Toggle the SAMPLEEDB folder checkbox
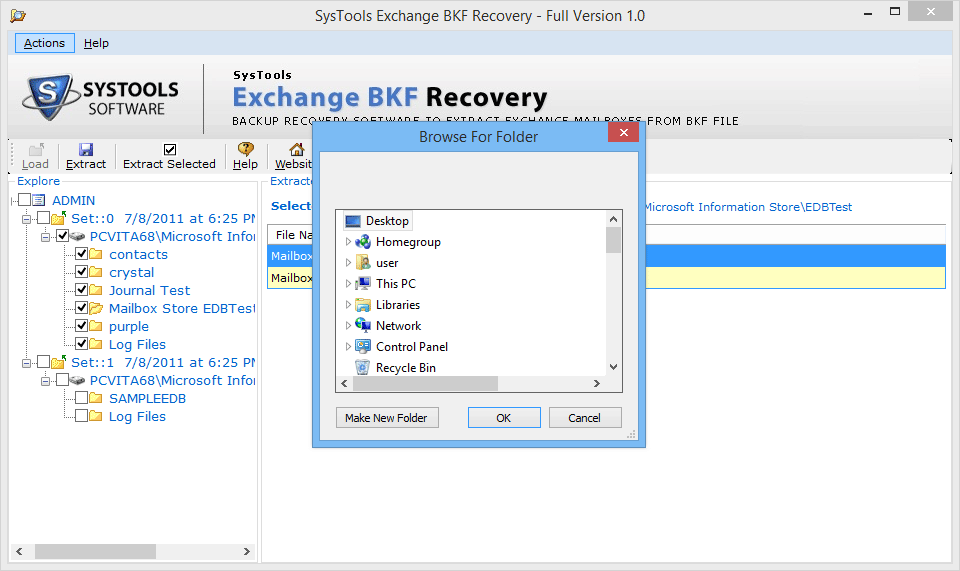 [81, 398]
